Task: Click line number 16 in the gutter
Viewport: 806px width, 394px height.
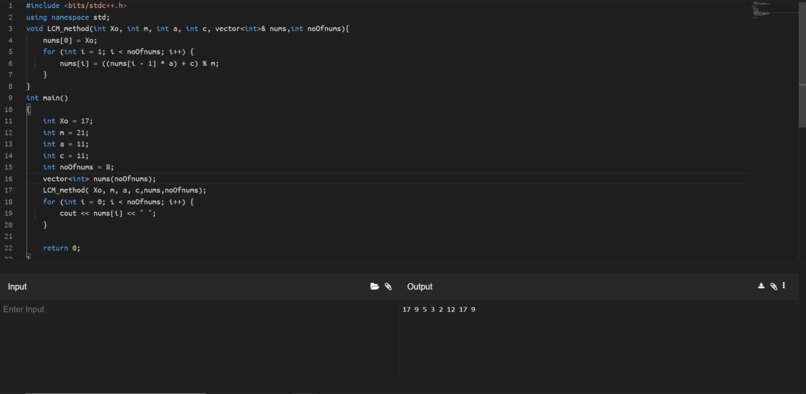Action: tap(9, 179)
